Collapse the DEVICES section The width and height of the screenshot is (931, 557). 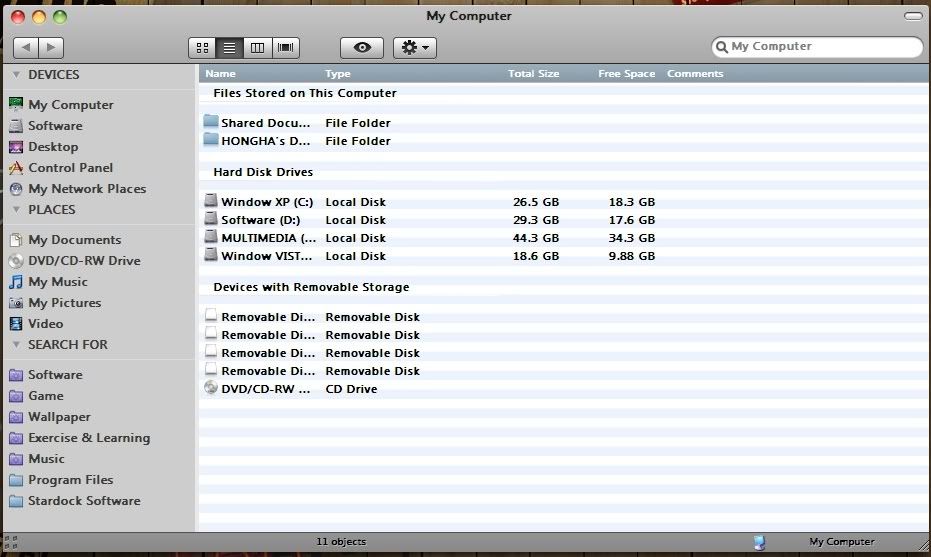pos(17,75)
